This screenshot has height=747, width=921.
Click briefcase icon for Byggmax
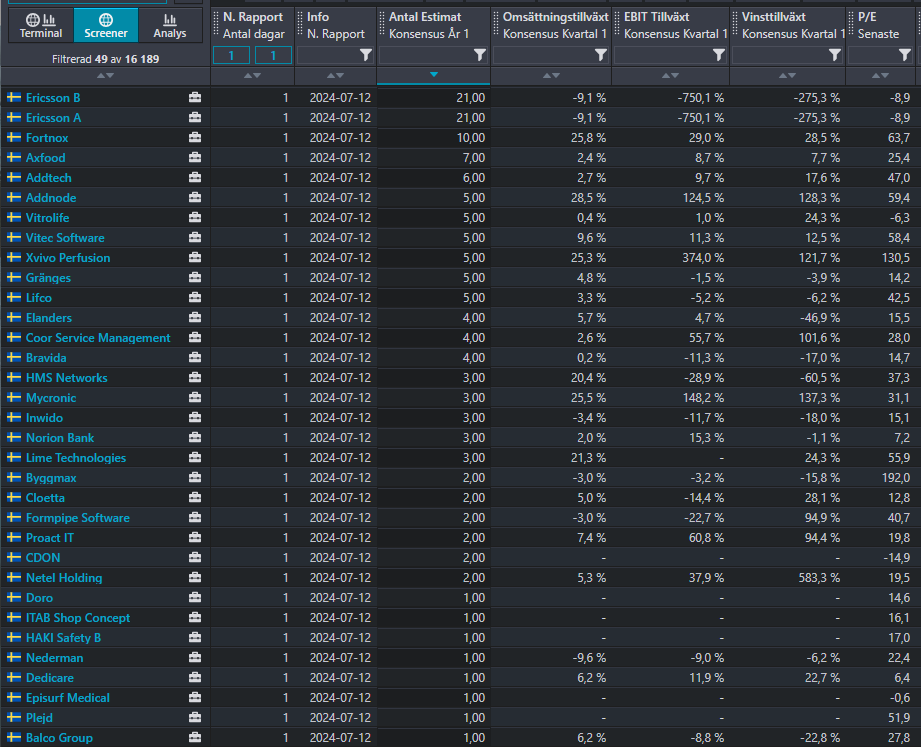point(195,477)
